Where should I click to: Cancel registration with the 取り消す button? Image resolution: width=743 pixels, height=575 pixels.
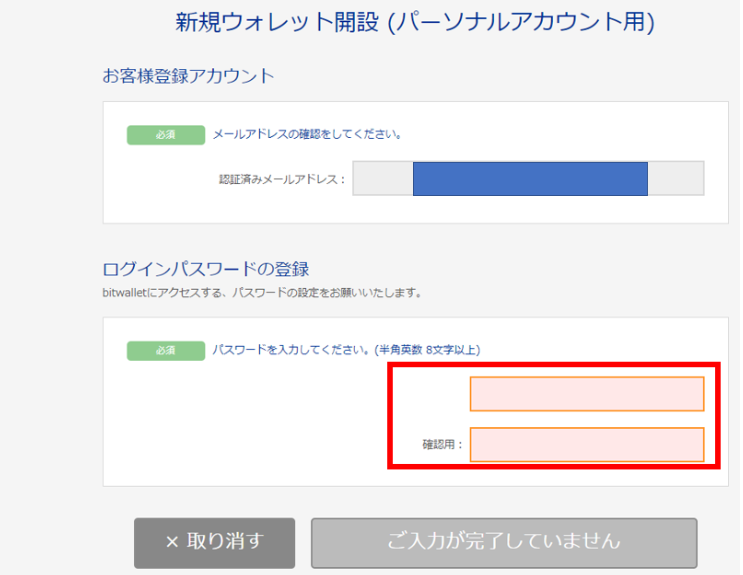coord(215,543)
